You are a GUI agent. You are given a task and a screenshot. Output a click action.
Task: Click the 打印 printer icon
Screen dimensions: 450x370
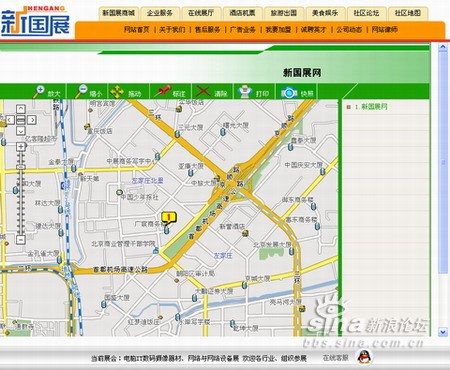(x=245, y=92)
